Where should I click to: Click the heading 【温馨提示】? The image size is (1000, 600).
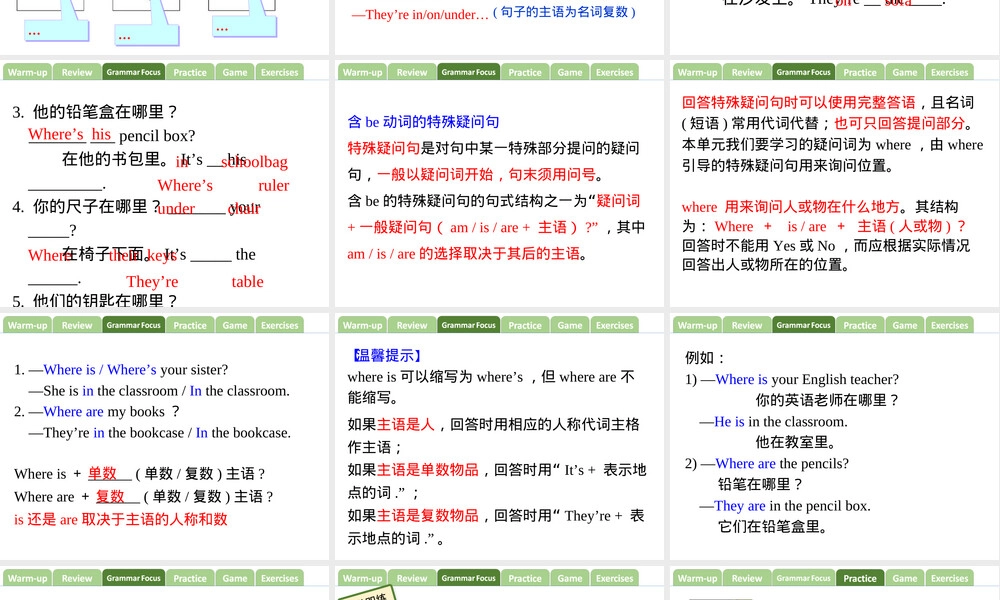(x=386, y=356)
